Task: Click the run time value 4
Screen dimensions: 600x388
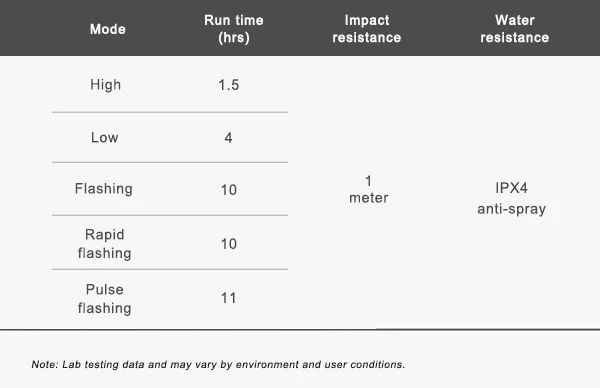Action: pyautogui.click(x=228, y=138)
